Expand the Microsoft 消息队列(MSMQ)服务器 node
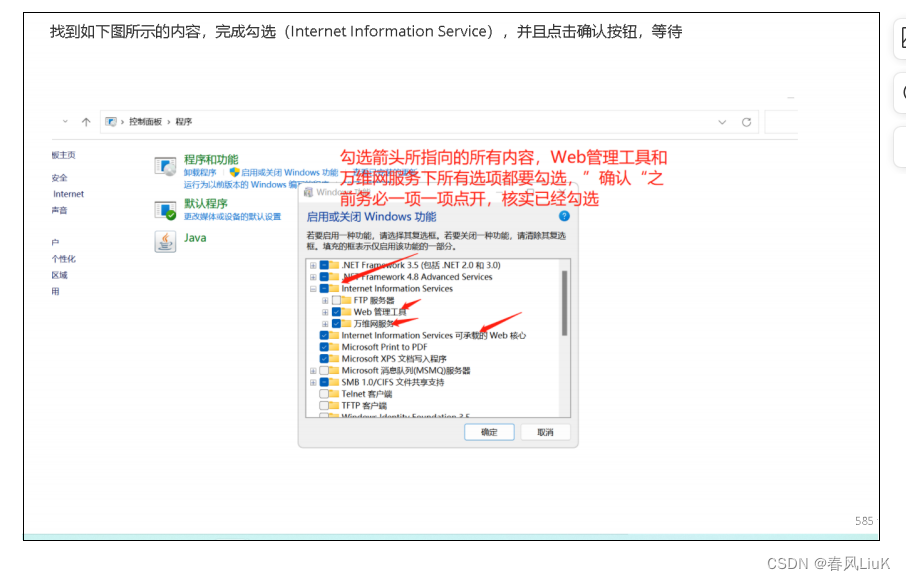906x580 pixels. (313, 370)
